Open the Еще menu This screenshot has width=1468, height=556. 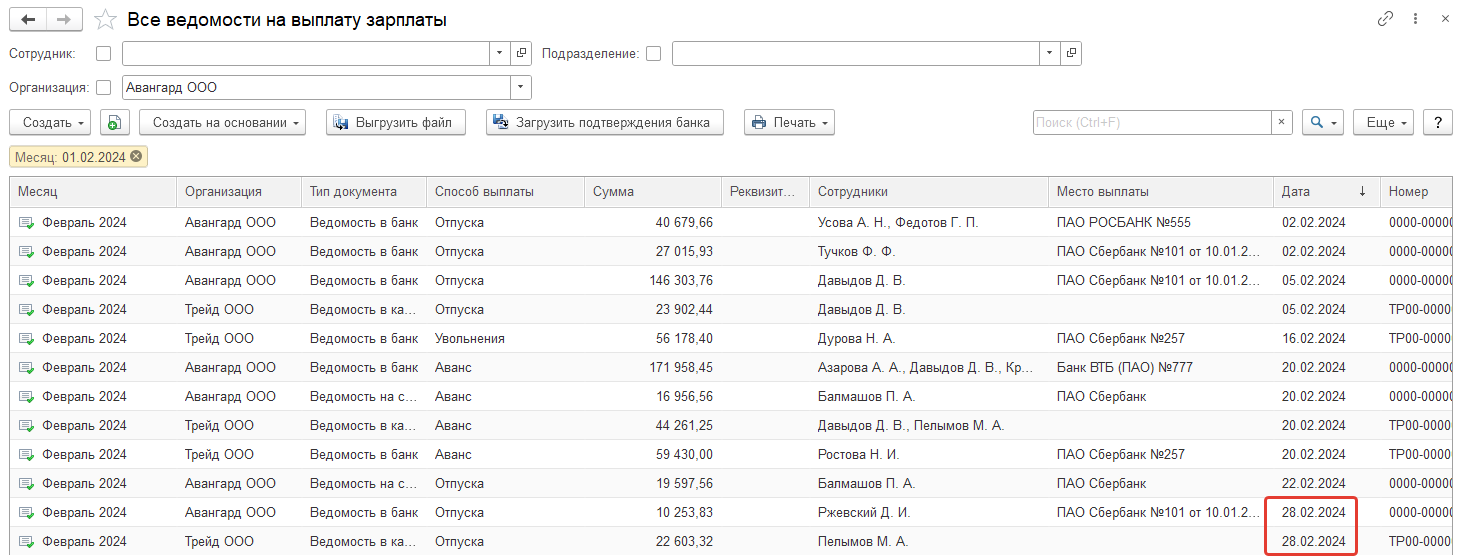click(1384, 122)
